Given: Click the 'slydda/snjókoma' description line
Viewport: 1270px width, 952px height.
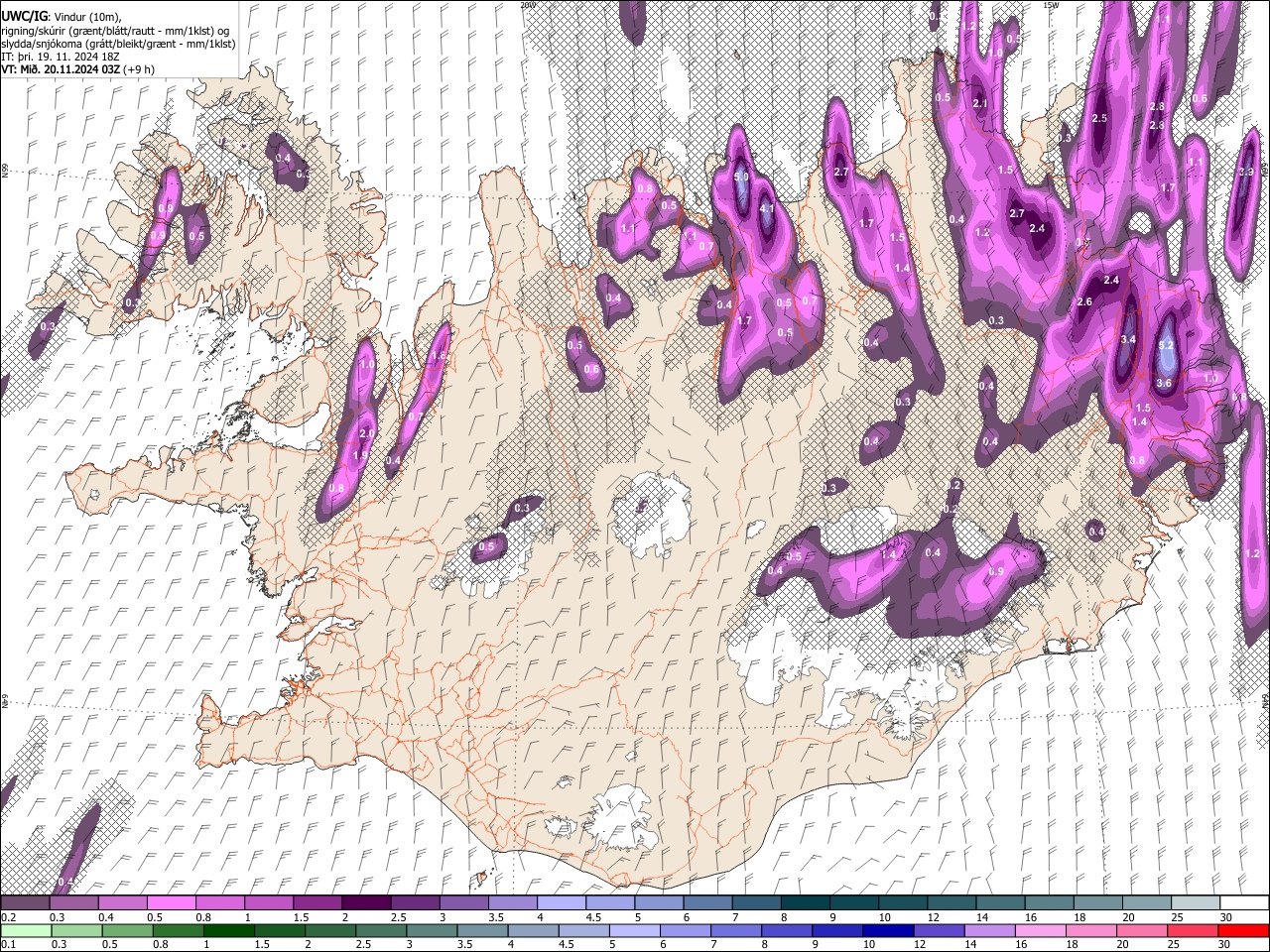Looking at the screenshot, I should click(118, 44).
